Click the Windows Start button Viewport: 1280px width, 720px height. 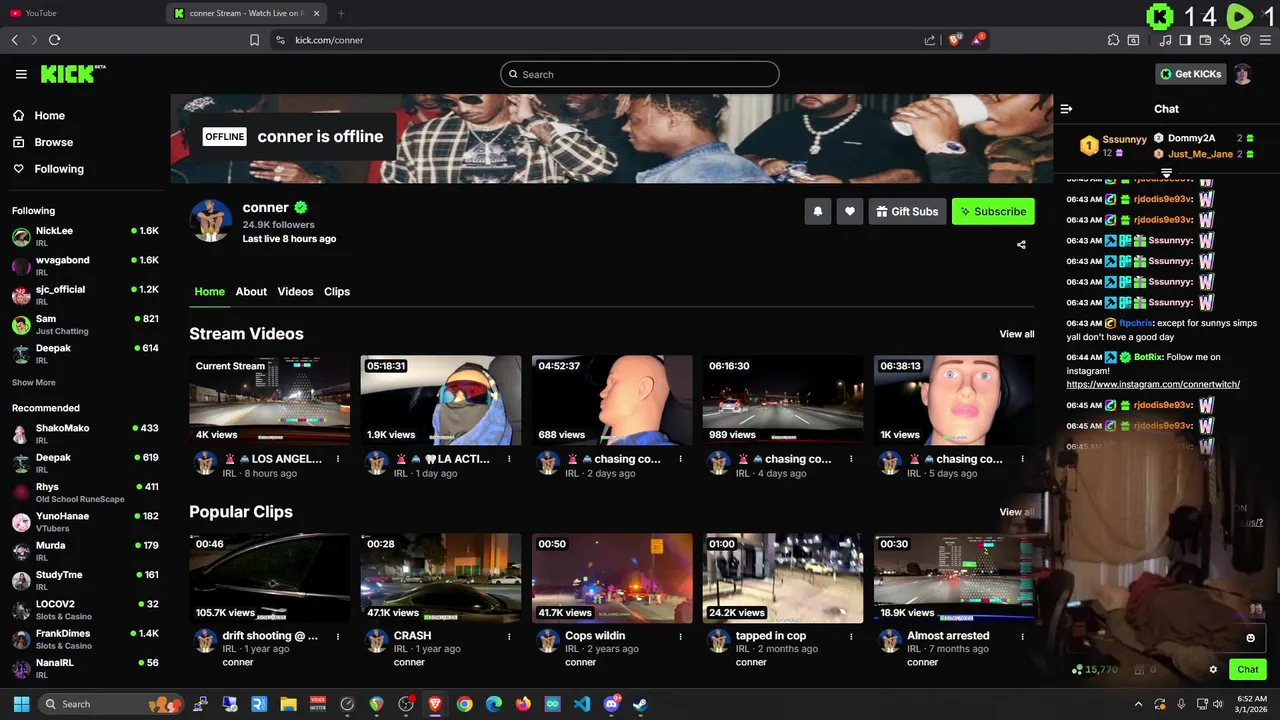[x=21, y=704]
